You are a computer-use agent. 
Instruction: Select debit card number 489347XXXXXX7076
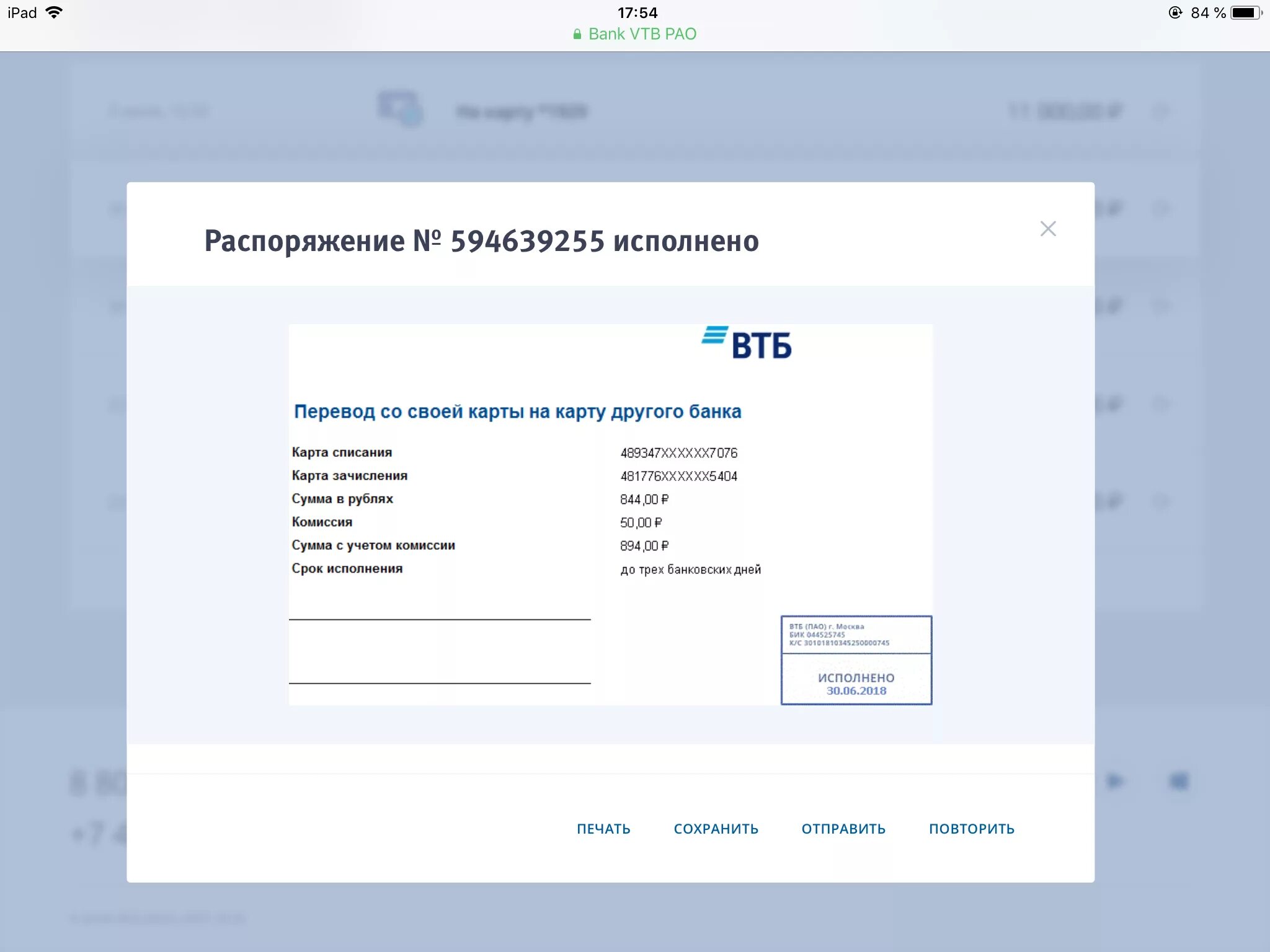tap(679, 453)
